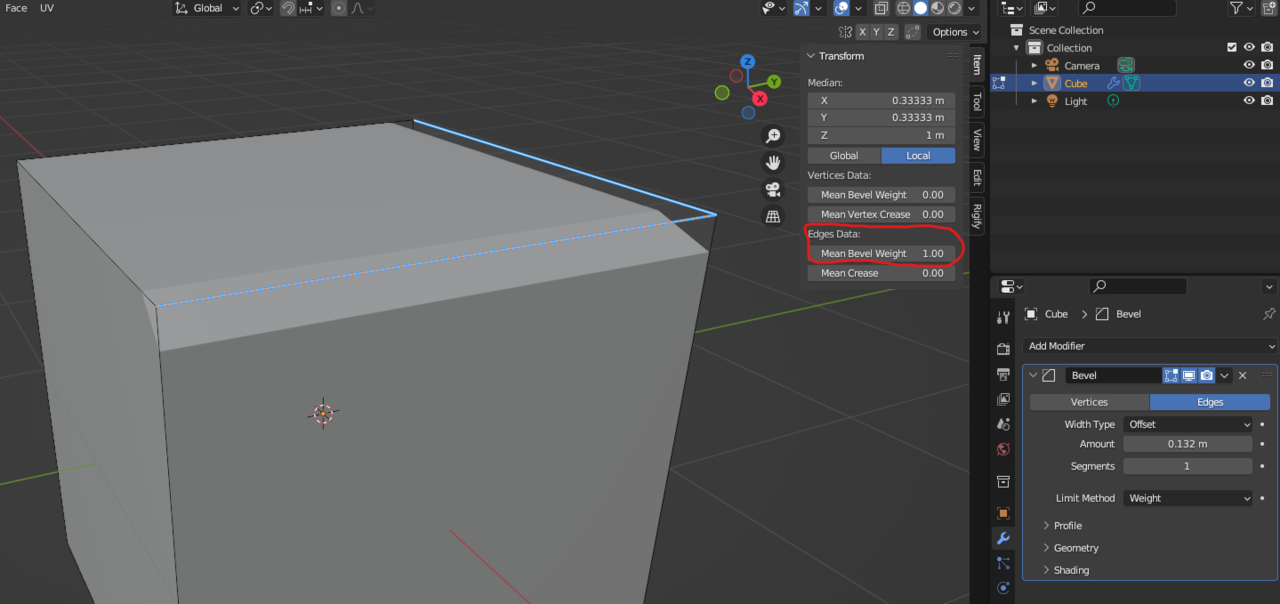Open the Width Type dropdown
This screenshot has height=604, width=1280.
[1188, 424]
